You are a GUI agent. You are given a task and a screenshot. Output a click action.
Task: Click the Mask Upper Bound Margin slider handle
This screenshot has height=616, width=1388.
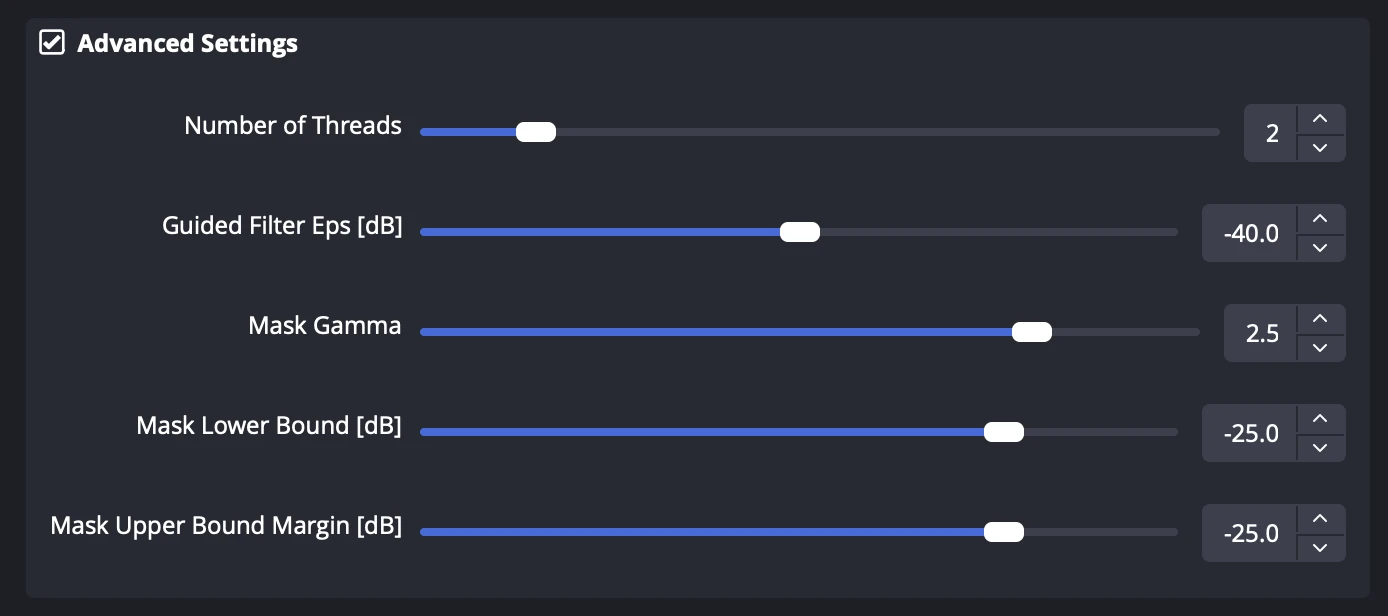pyautogui.click(x=1004, y=532)
